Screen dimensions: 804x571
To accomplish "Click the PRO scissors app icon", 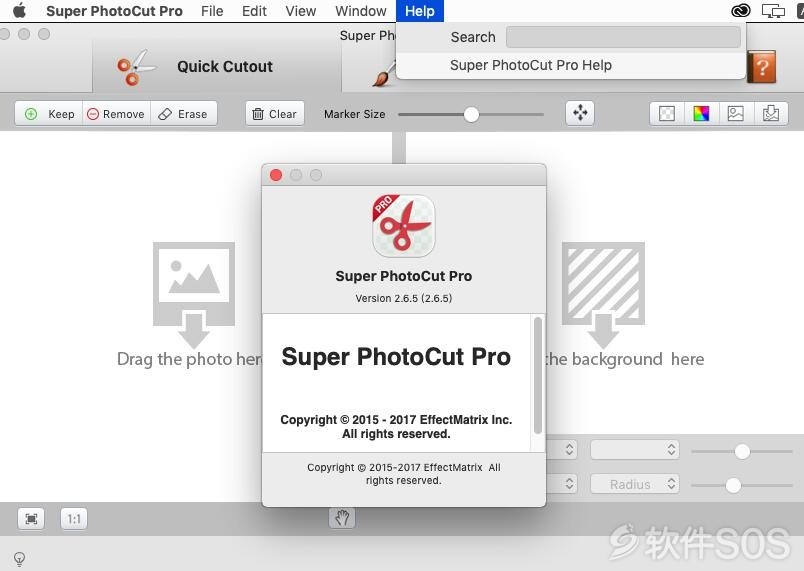I will tap(404, 226).
